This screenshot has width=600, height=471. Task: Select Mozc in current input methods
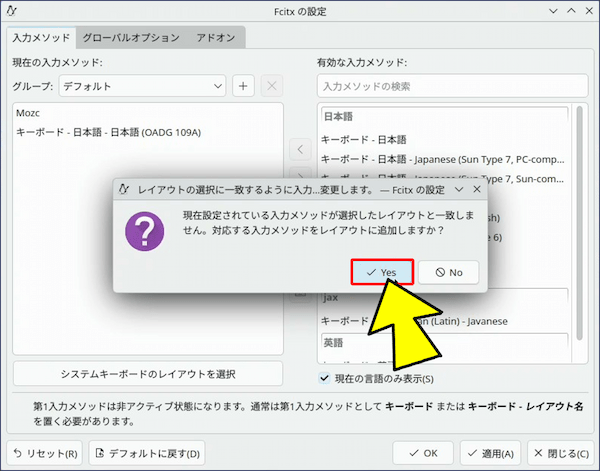coord(28,114)
